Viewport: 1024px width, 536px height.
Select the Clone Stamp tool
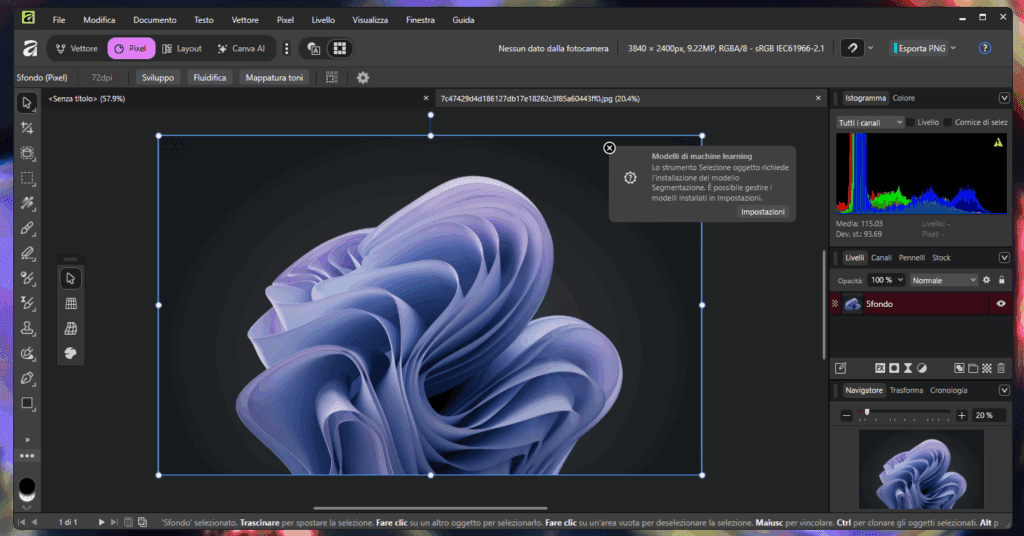tap(27, 328)
